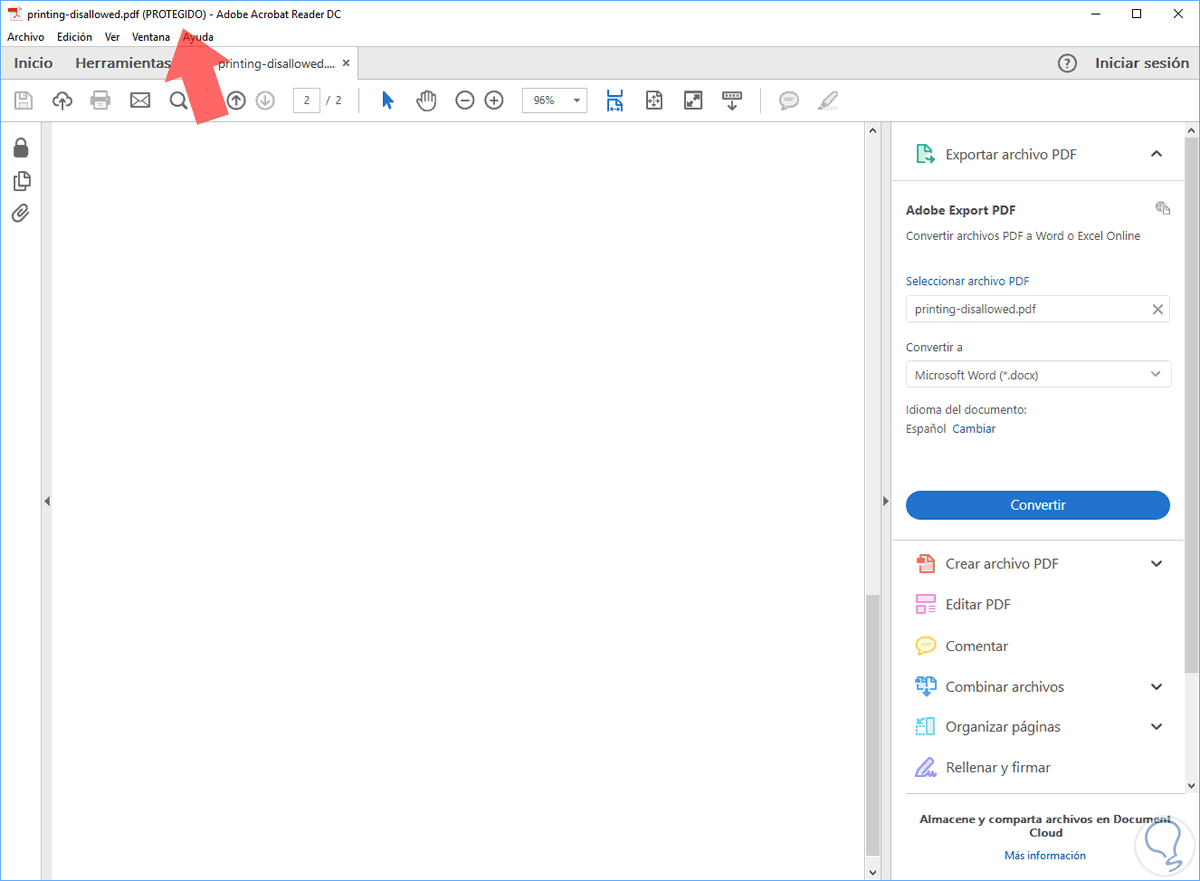The width and height of the screenshot is (1200, 881).
Task: Click the Print file icon
Action: coord(100,101)
